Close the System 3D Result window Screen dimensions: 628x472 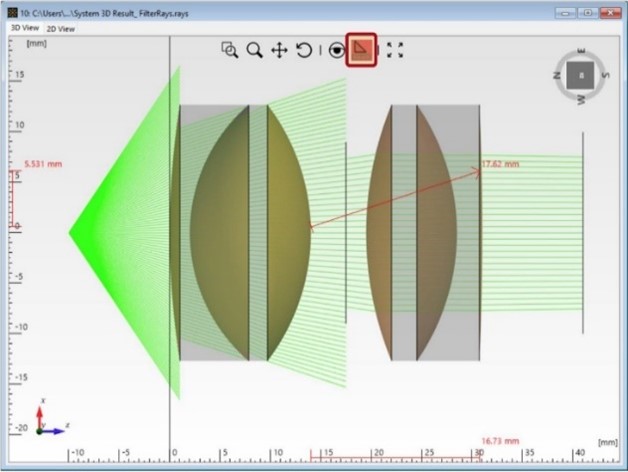pos(610,13)
